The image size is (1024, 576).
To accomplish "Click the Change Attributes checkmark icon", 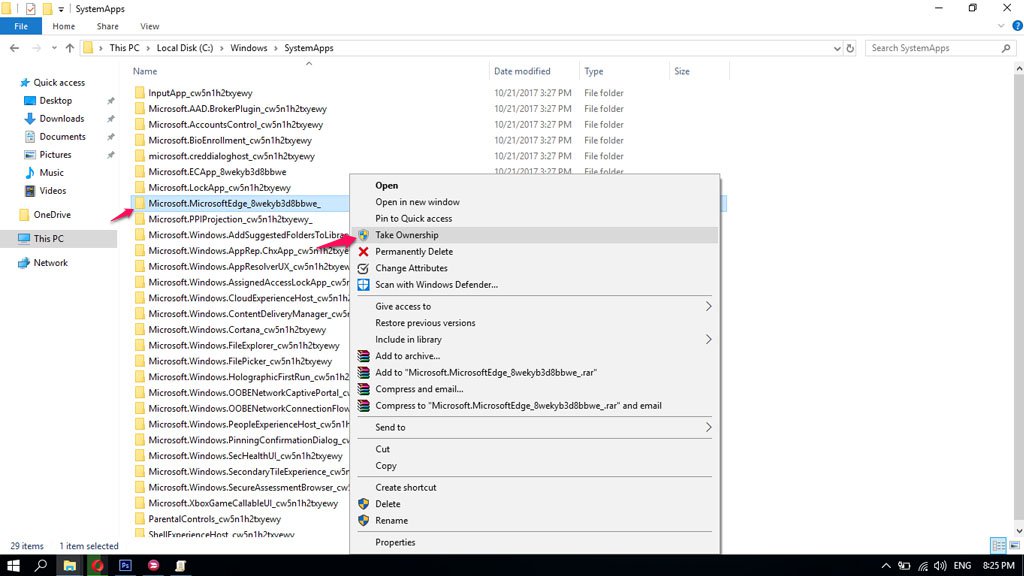I will coord(364,268).
